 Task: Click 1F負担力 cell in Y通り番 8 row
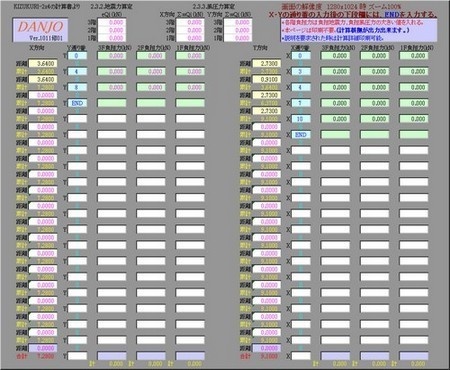190,87
